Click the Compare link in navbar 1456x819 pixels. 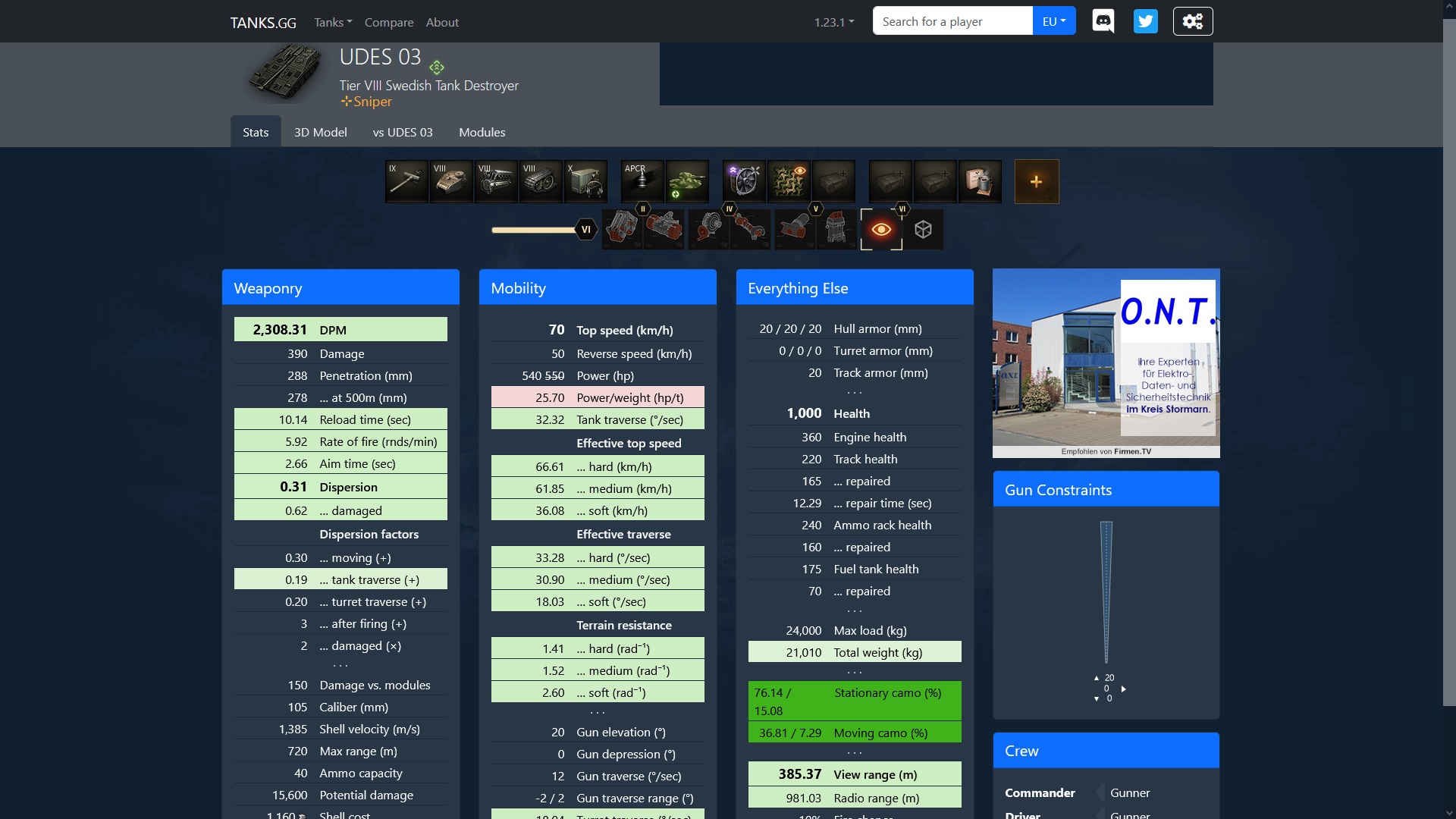(389, 22)
